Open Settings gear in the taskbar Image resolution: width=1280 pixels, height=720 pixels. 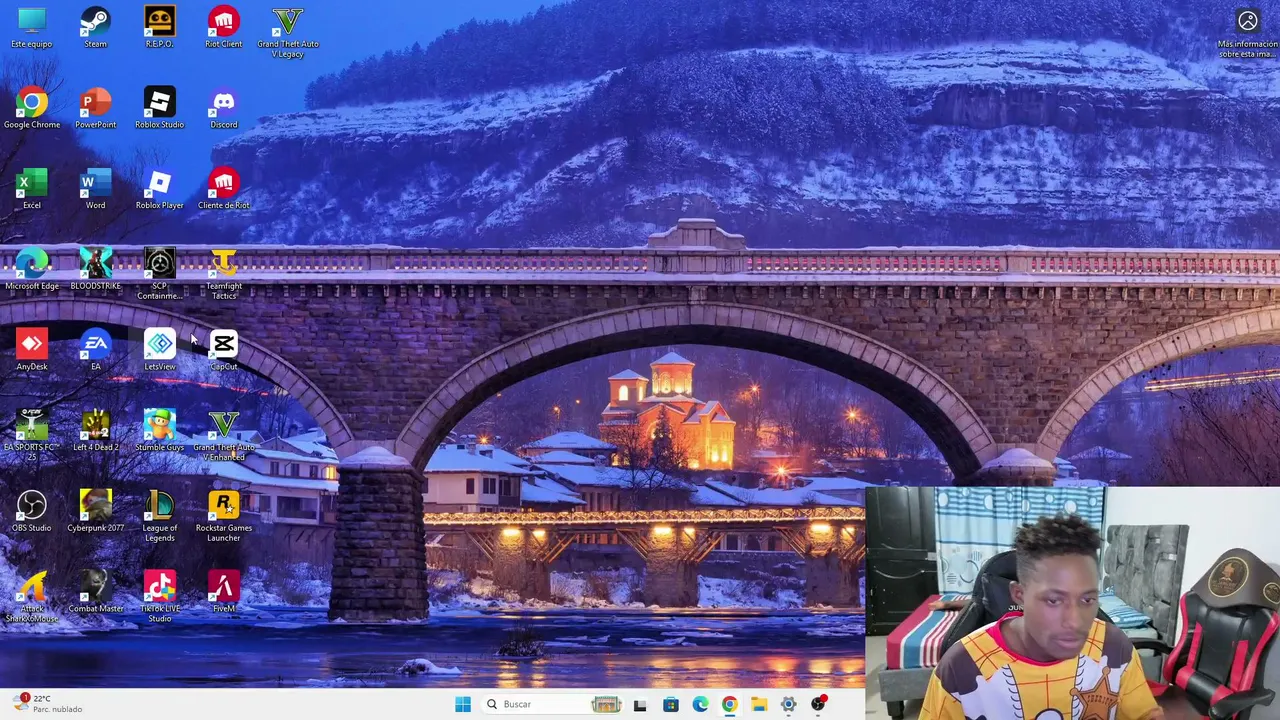click(x=788, y=704)
